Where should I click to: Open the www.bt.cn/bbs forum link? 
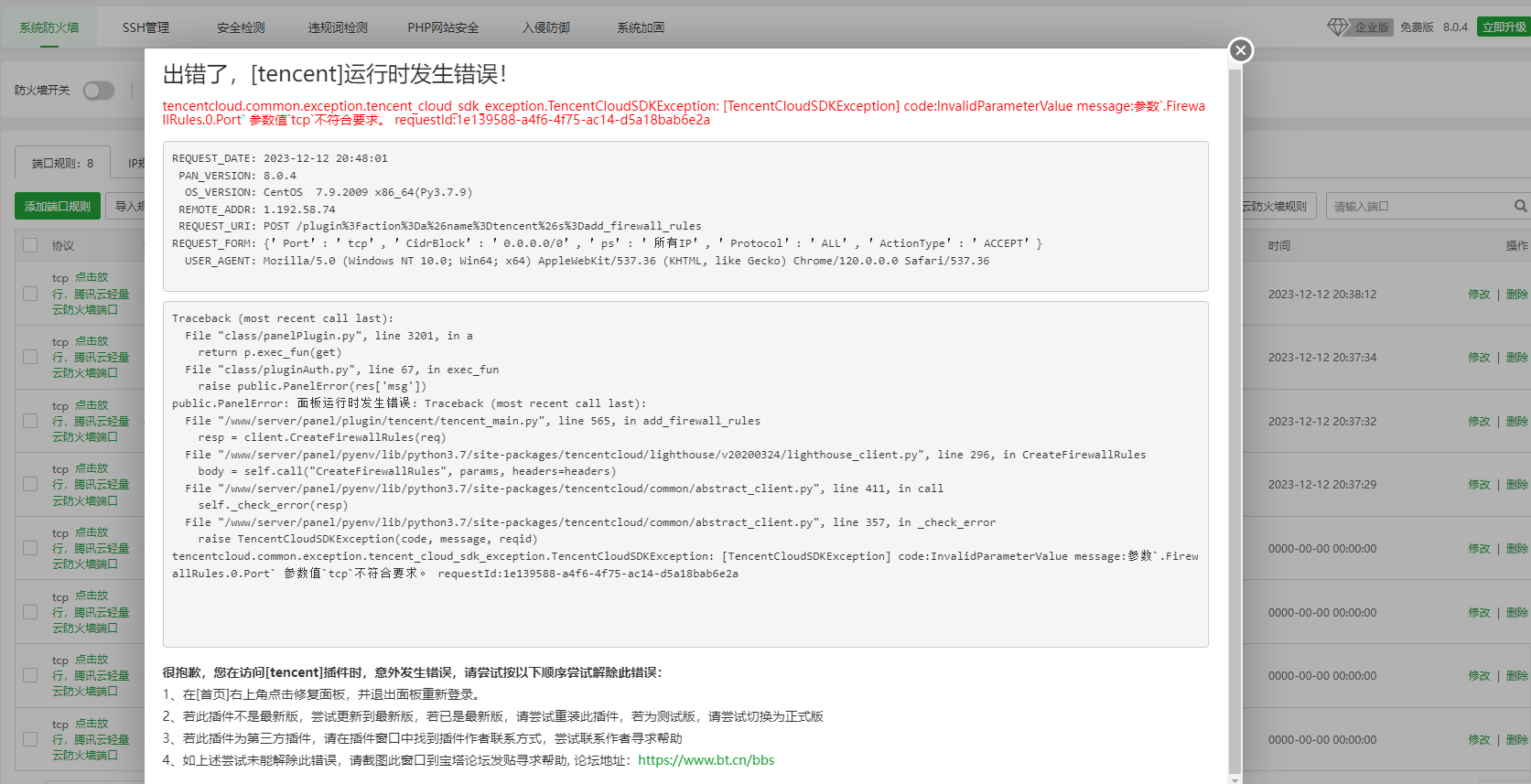pyautogui.click(x=706, y=760)
